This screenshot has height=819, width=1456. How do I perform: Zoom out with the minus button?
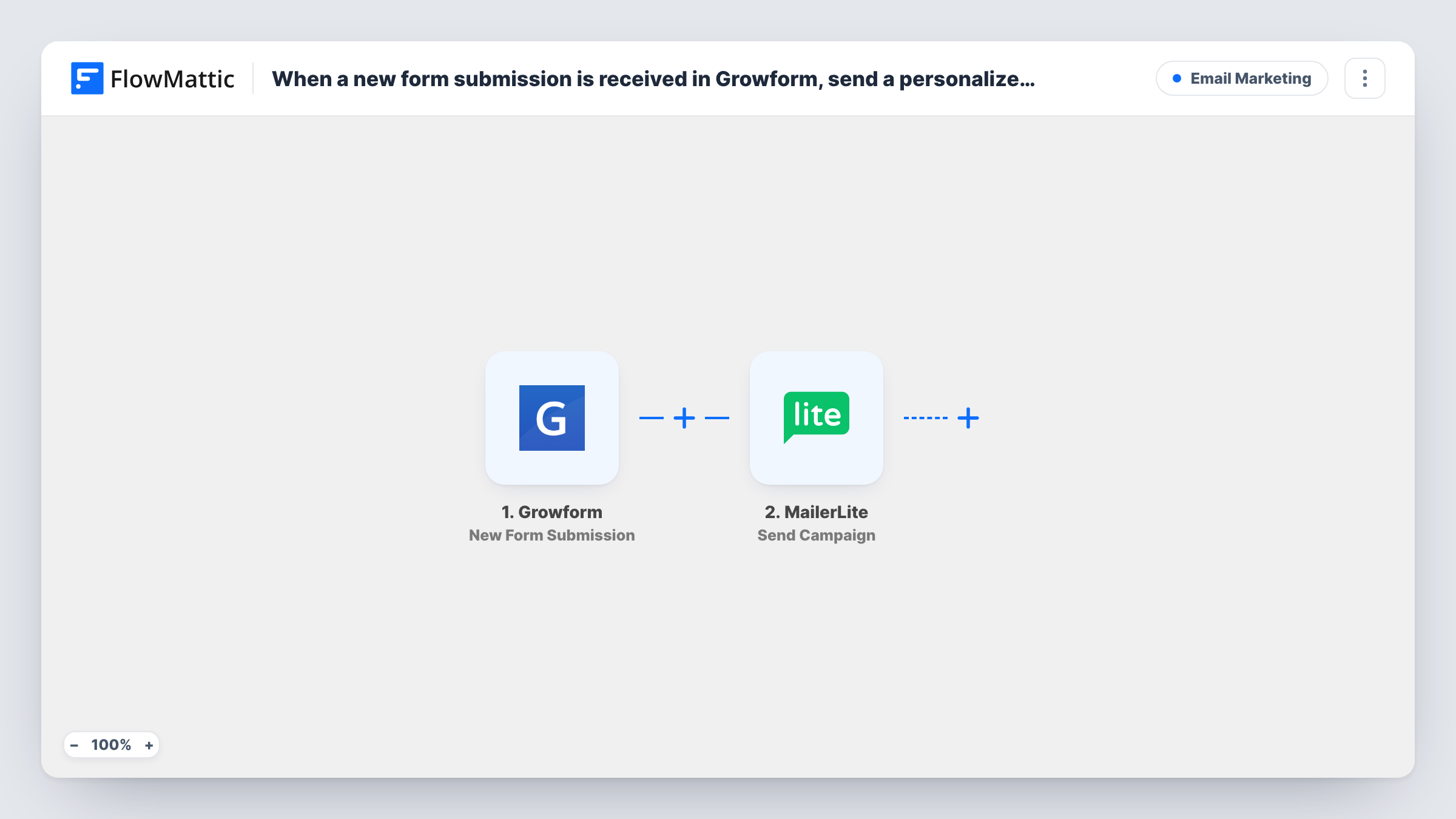coord(74,745)
